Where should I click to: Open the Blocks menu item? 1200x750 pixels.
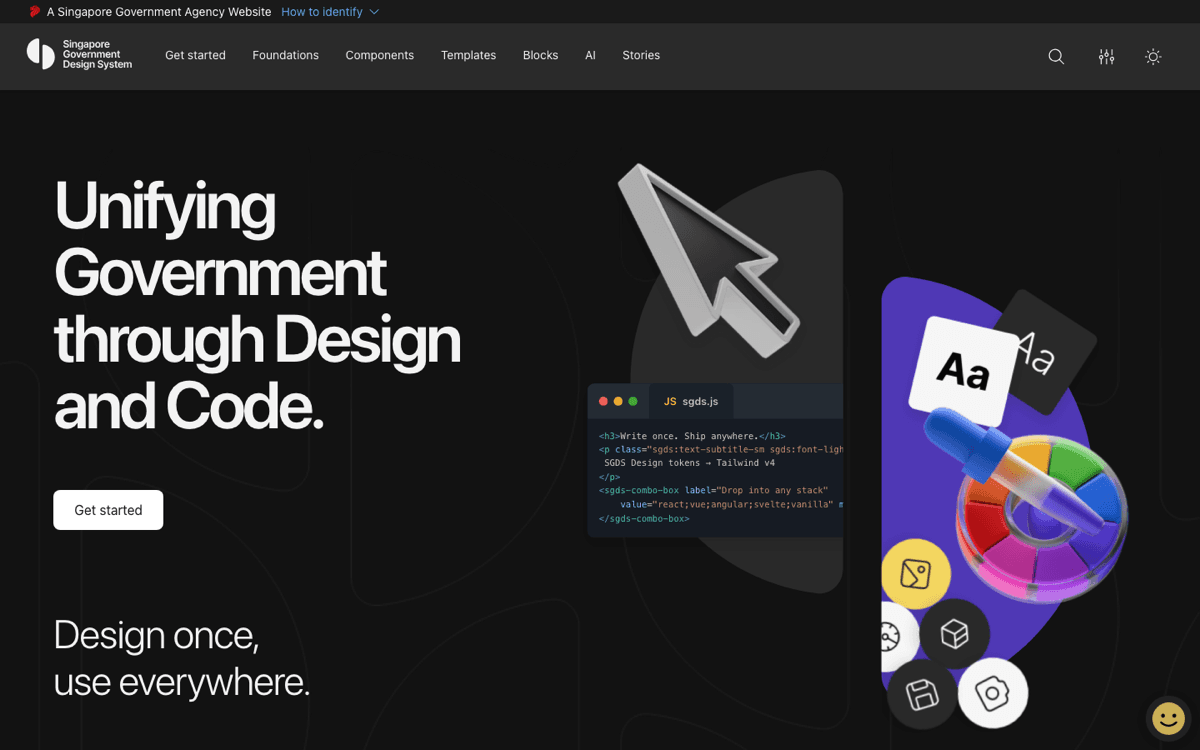(x=540, y=55)
